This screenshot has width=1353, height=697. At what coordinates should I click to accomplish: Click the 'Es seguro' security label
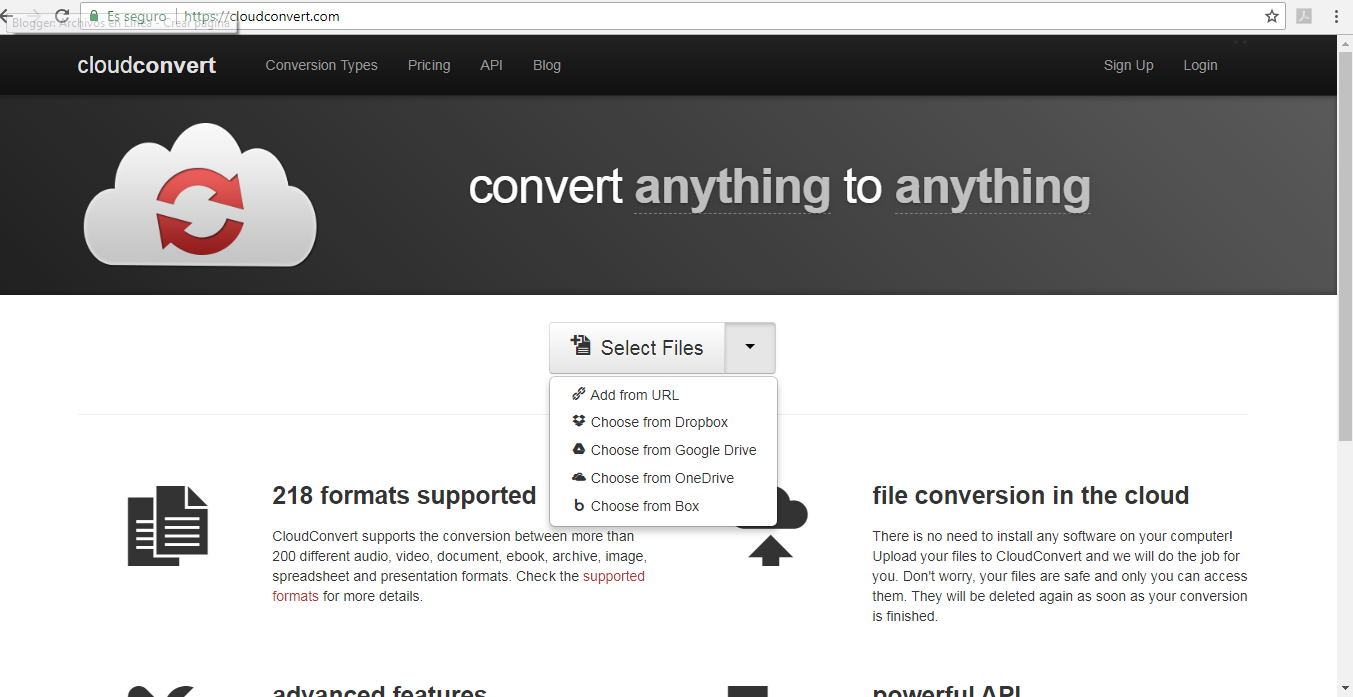point(137,16)
